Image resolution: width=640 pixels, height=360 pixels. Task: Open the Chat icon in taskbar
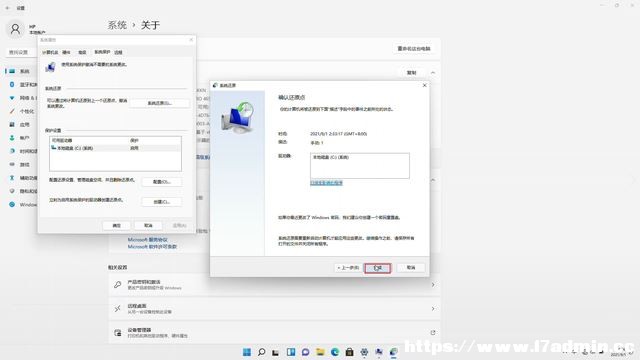coord(305,352)
